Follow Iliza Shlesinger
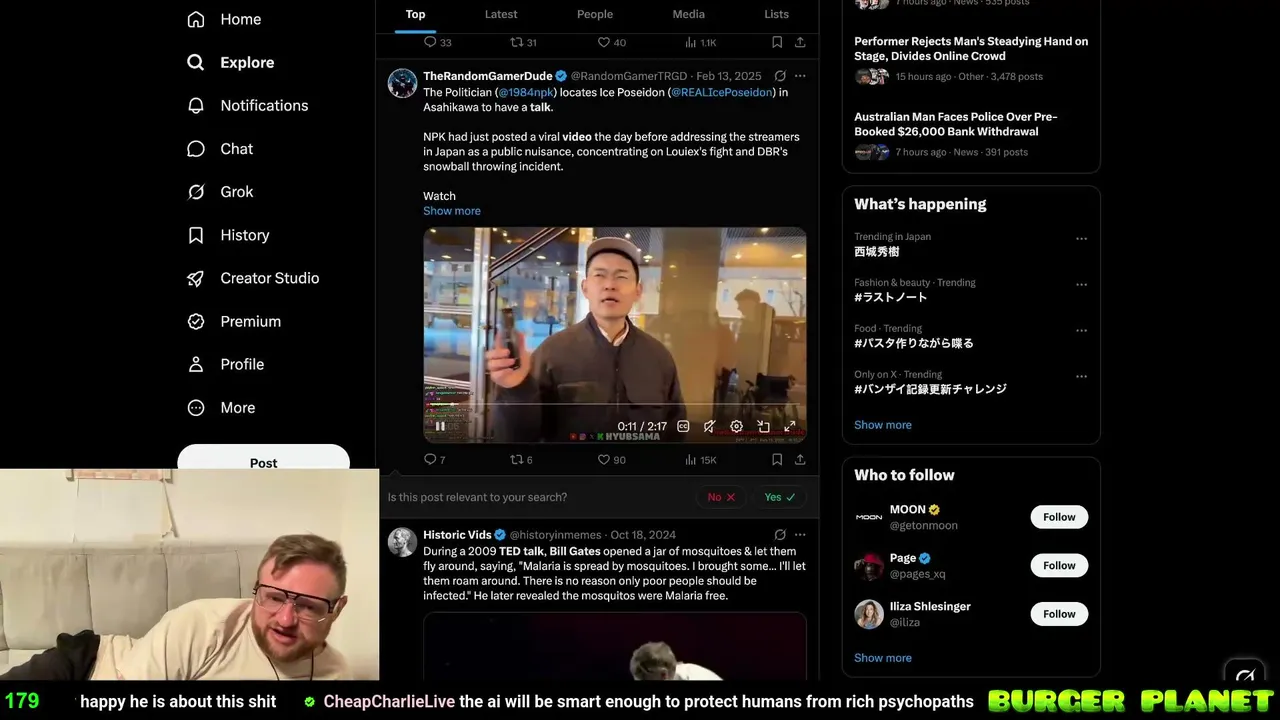Screen dimensions: 1280x720 (1059, 614)
